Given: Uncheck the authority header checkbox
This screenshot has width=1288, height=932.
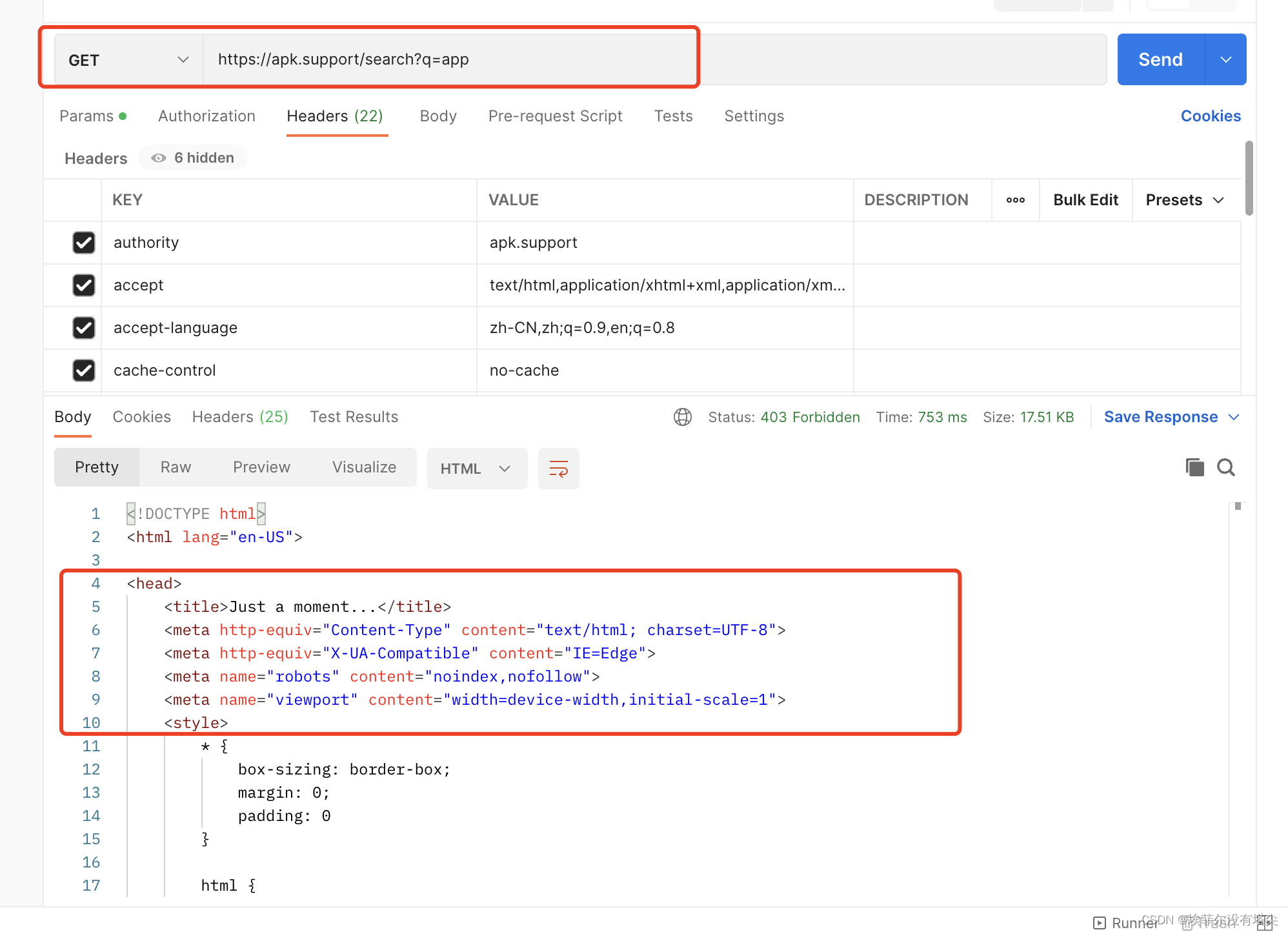Looking at the screenshot, I should point(84,243).
